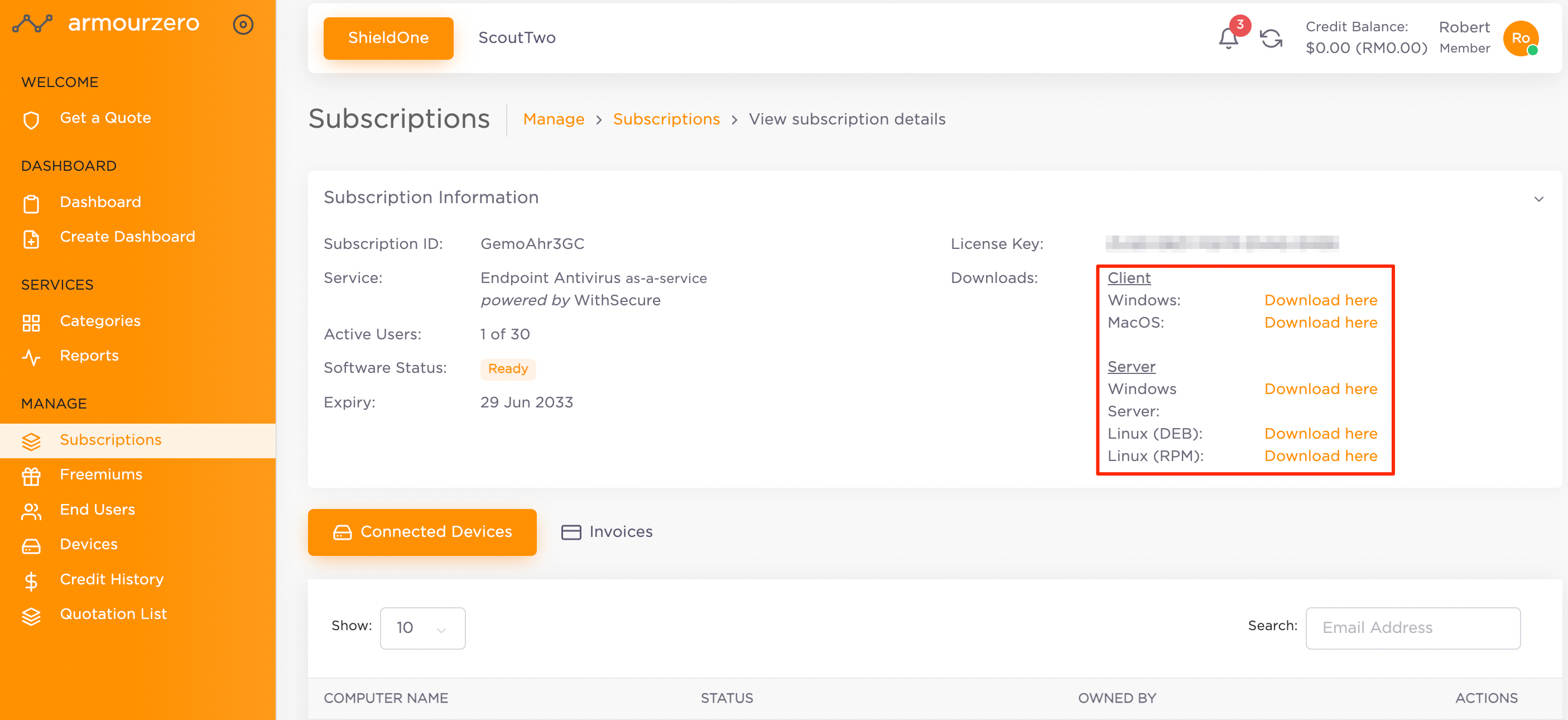Click the Subscription ID value GemoAhr3GC
The image size is (1568, 720).
click(x=532, y=243)
